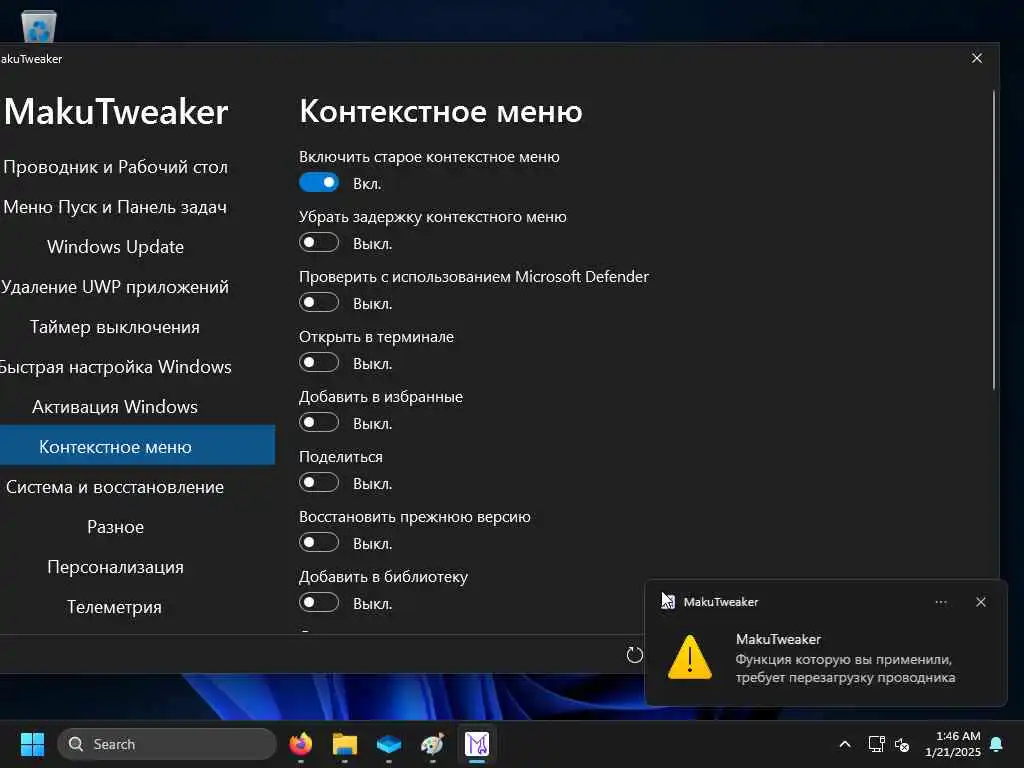1024x768 pixels.
Task: Open 'Проводник и Рабочий стол' section
Action: 115,167
